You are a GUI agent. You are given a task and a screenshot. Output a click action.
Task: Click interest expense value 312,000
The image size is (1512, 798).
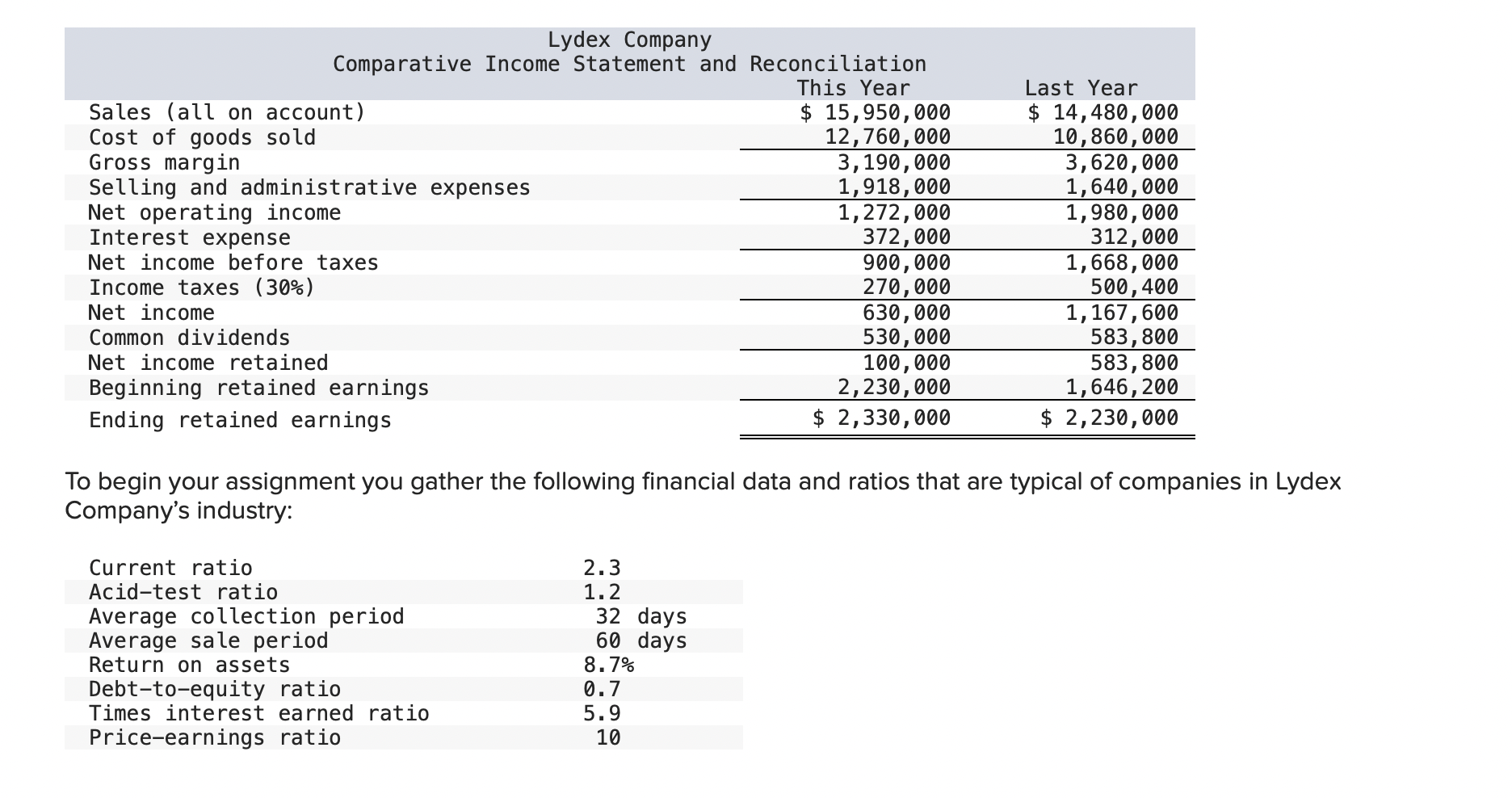tap(1135, 237)
